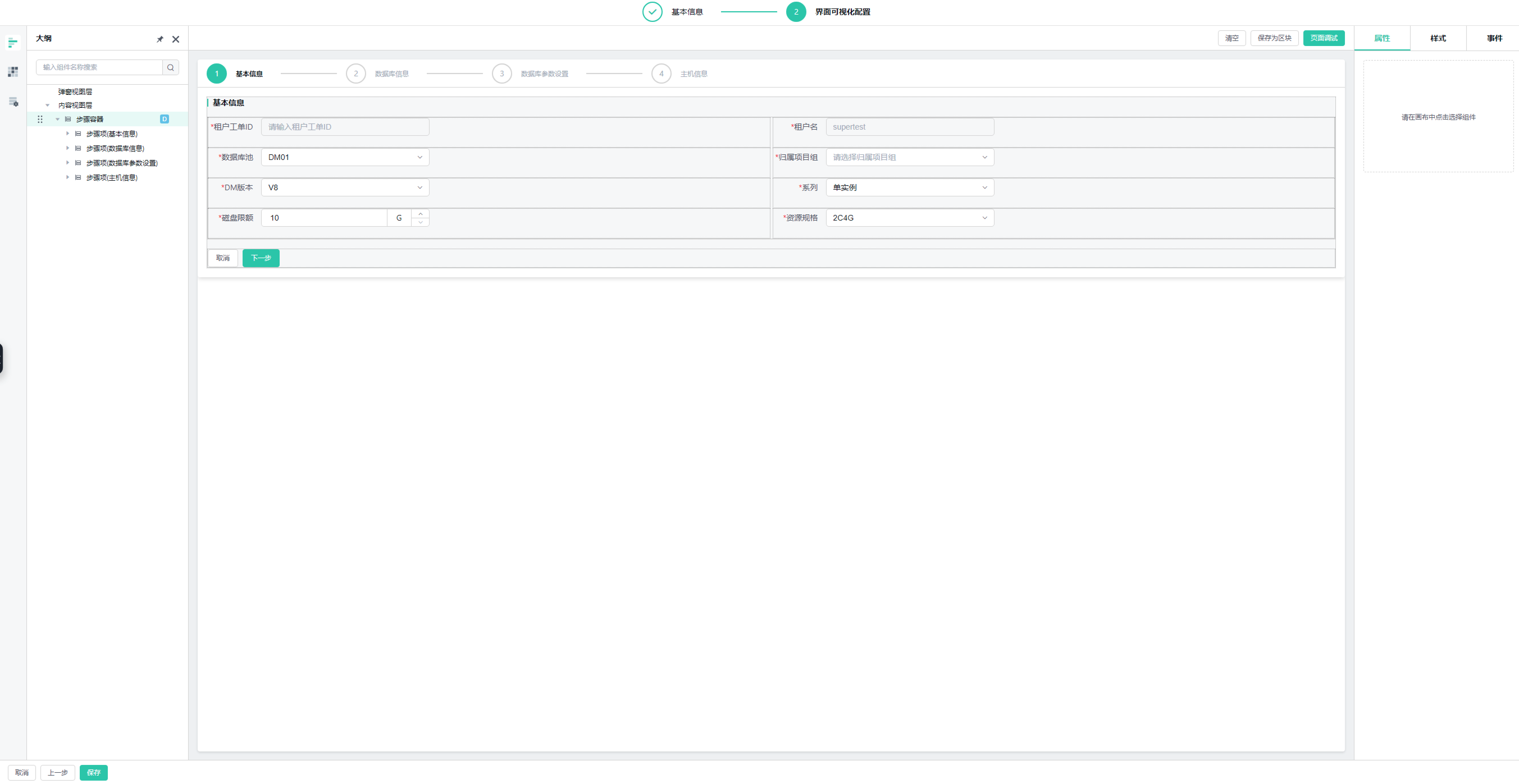Switch to the 样式 tab

tap(1438, 38)
